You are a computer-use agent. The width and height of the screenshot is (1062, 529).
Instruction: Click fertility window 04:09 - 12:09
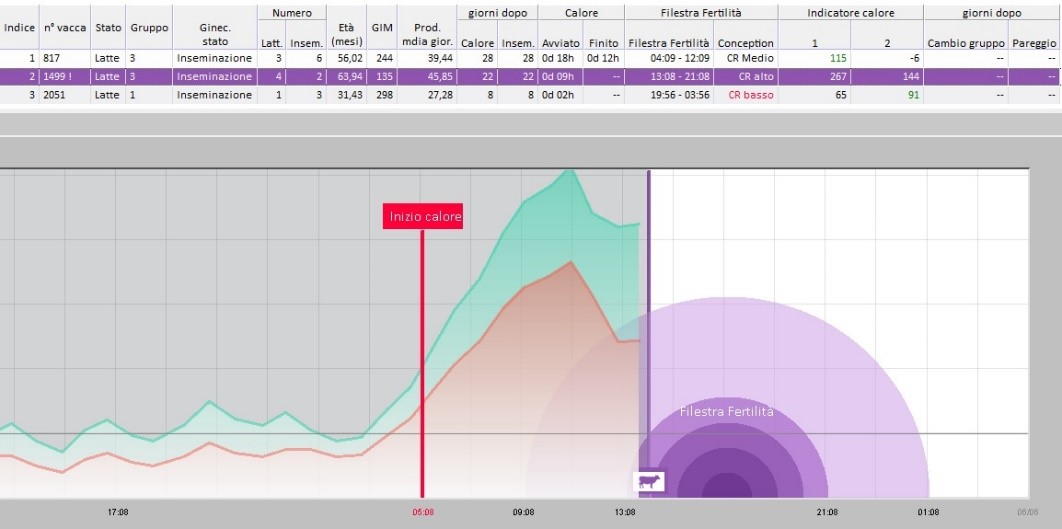coord(680,58)
